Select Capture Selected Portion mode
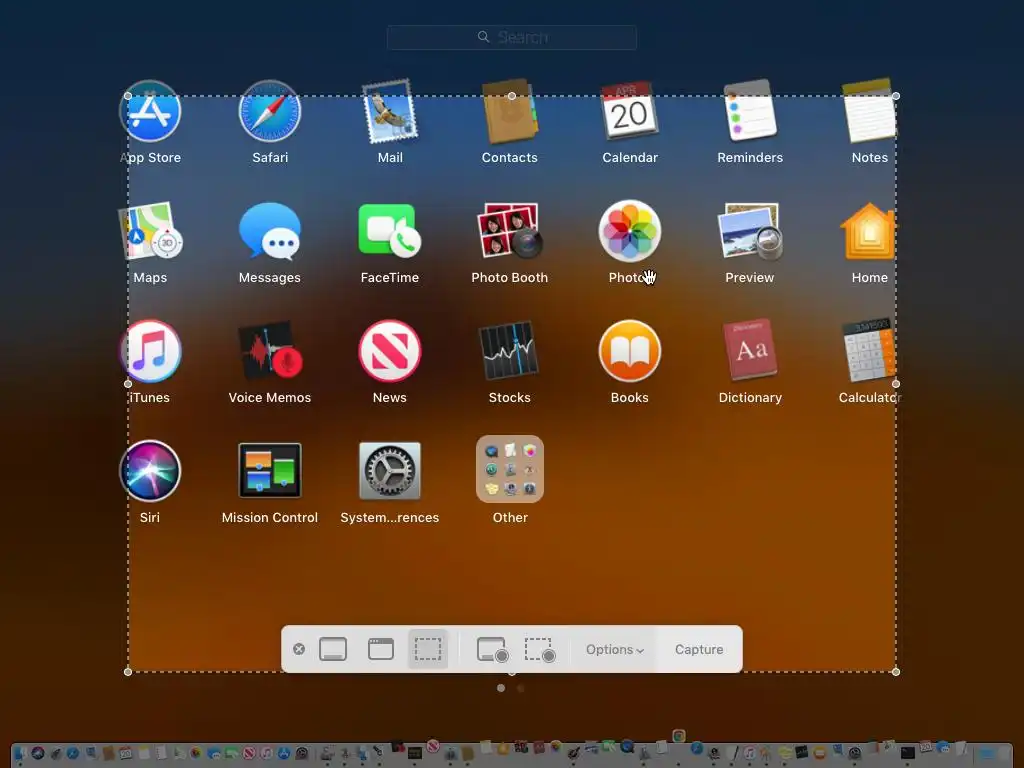Screen dimensions: 1024x768 (x=428, y=650)
